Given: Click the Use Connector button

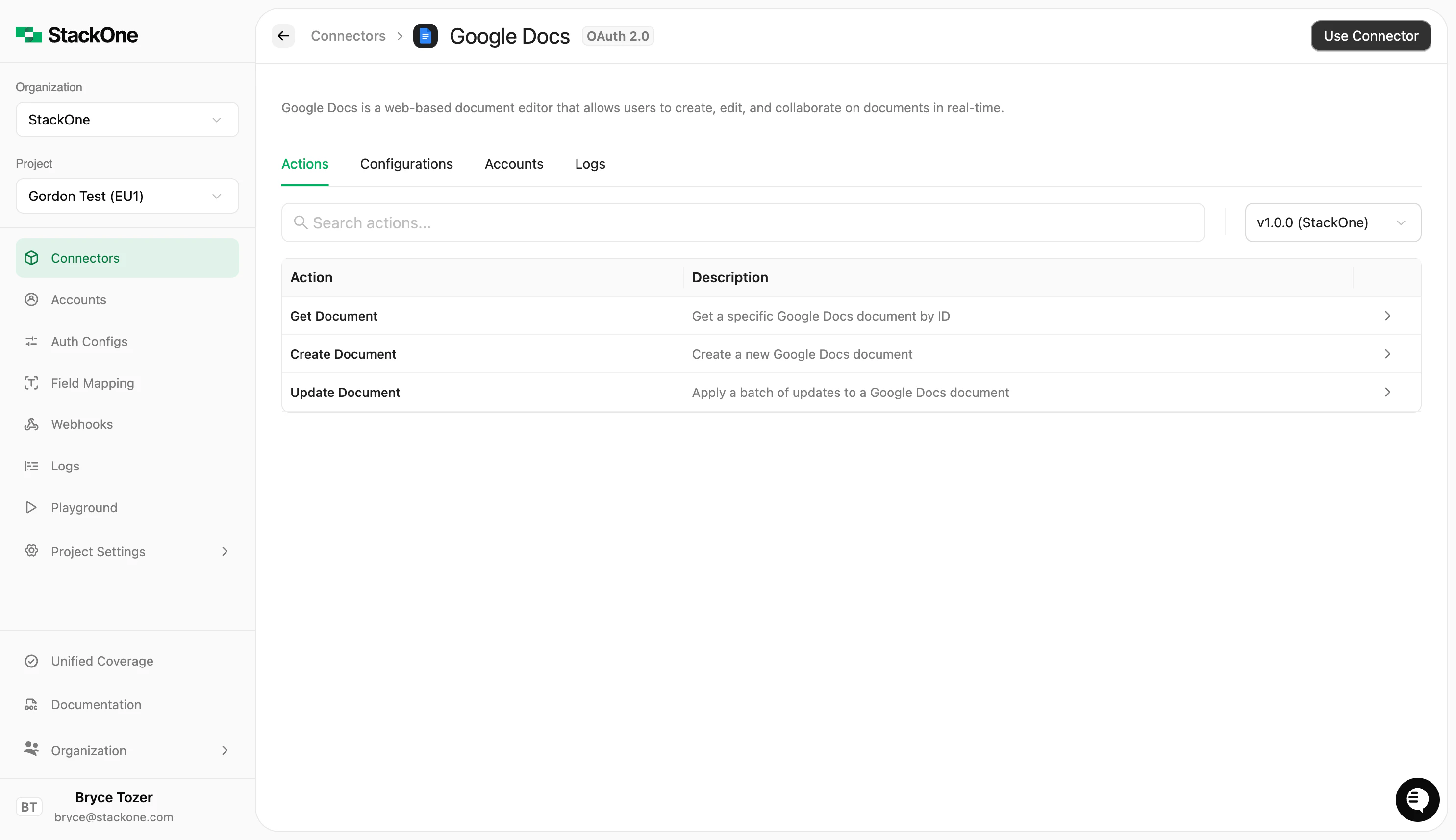Looking at the screenshot, I should pos(1370,36).
